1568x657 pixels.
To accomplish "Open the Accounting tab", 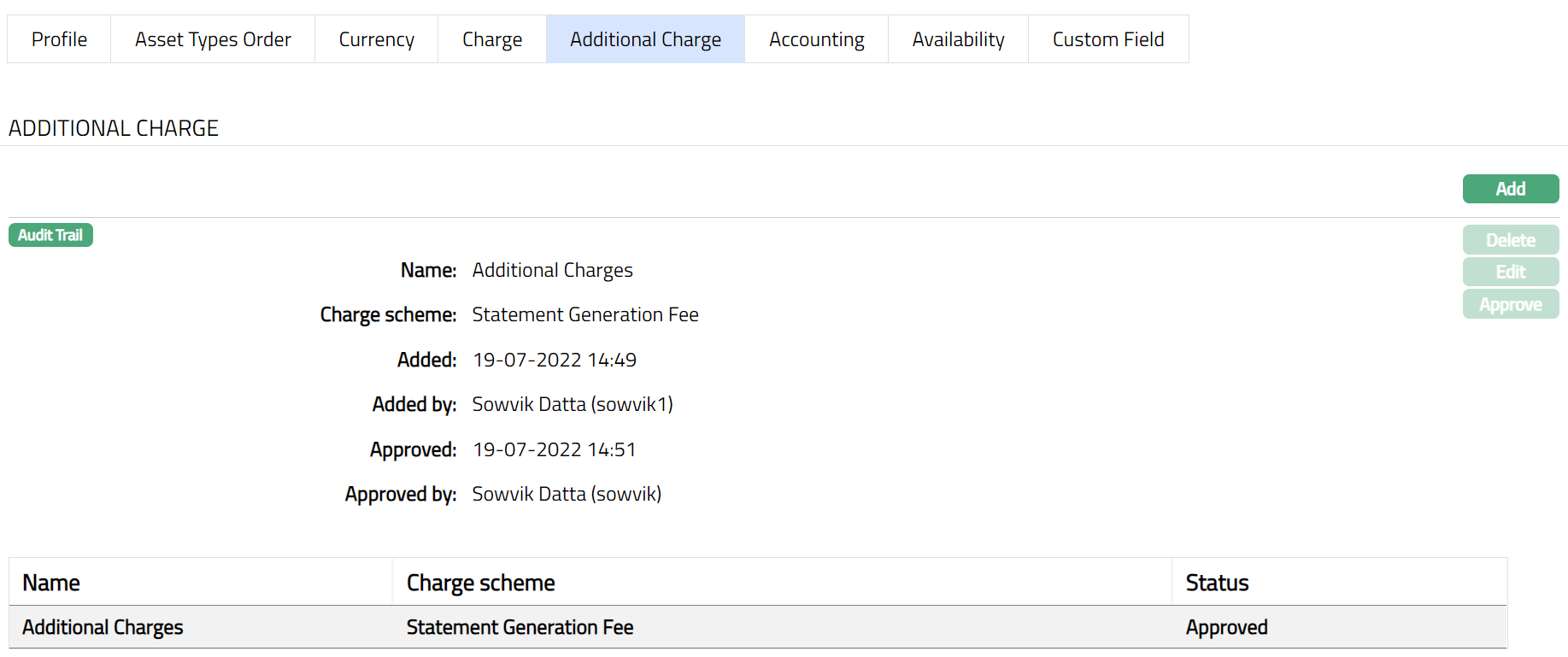I will 816,39.
